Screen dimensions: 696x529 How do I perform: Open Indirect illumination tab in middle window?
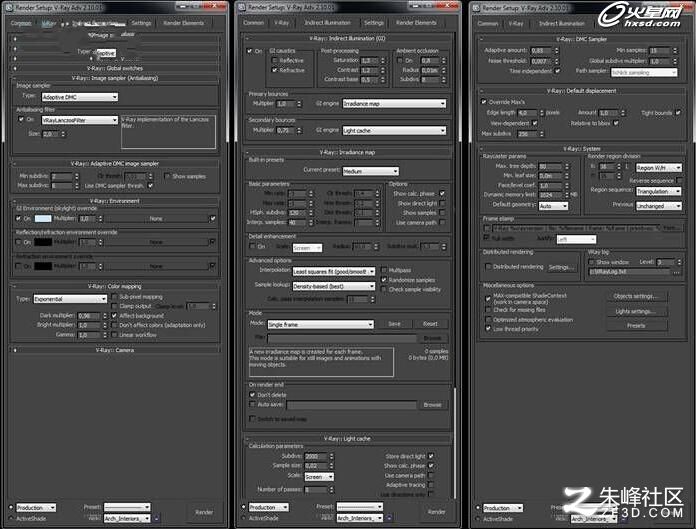coord(328,23)
